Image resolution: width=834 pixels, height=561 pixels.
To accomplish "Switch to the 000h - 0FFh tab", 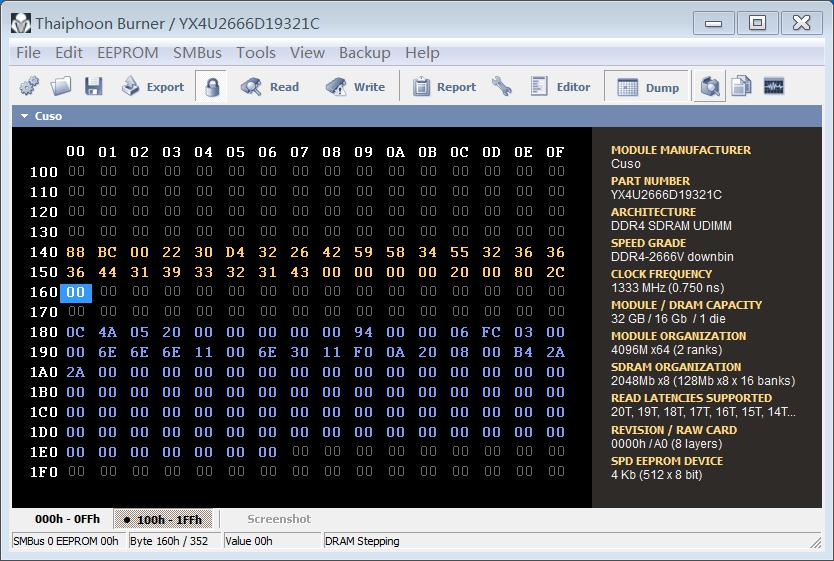I will pos(67,519).
